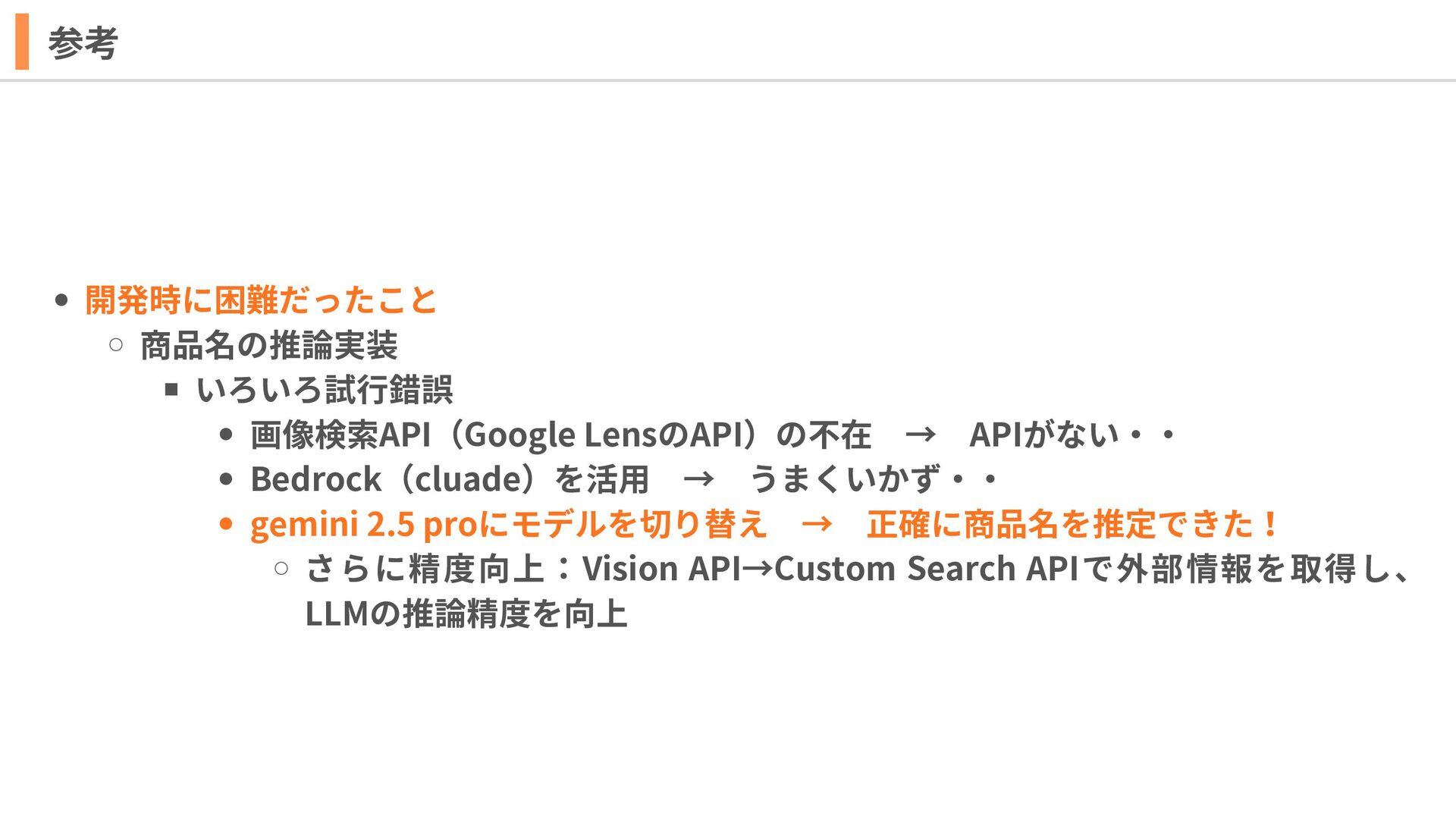The width and height of the screenshot is (1456, 819).
Task: Select the text 正確に商品名を推定できた！
Action: [x=1073, y=524]
